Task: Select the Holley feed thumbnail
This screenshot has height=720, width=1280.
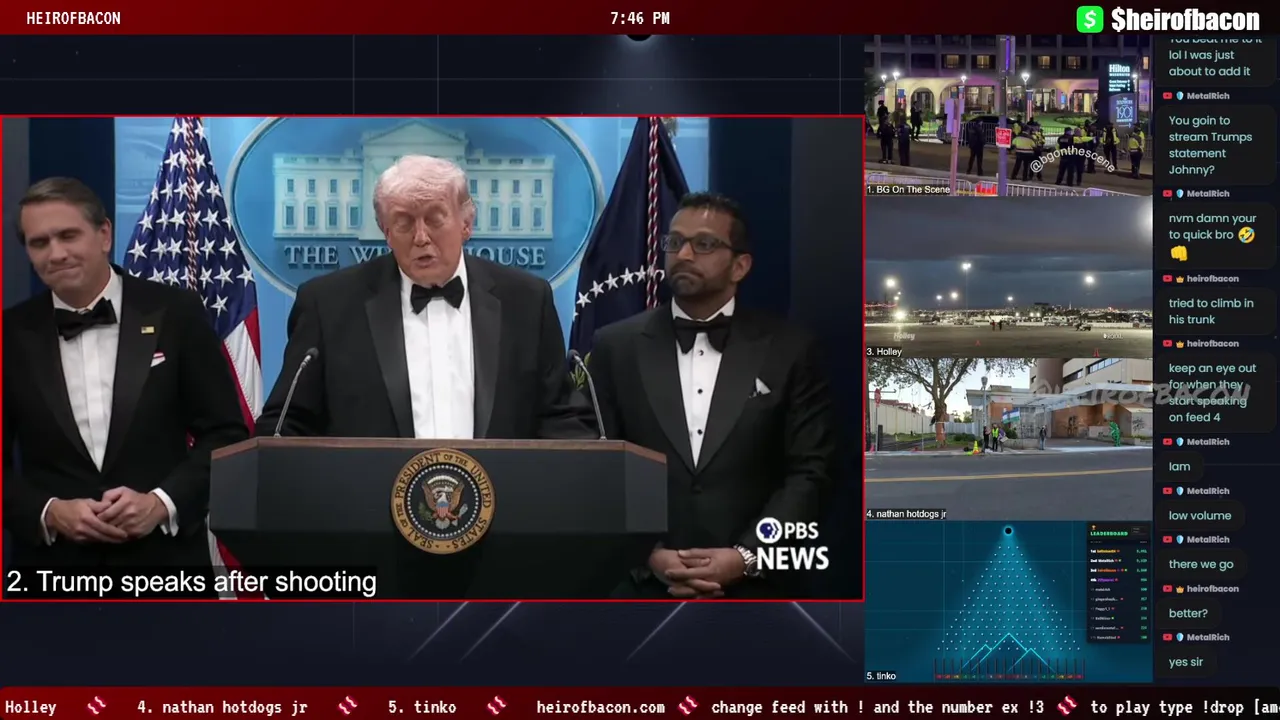Action: coord(1008,277)
